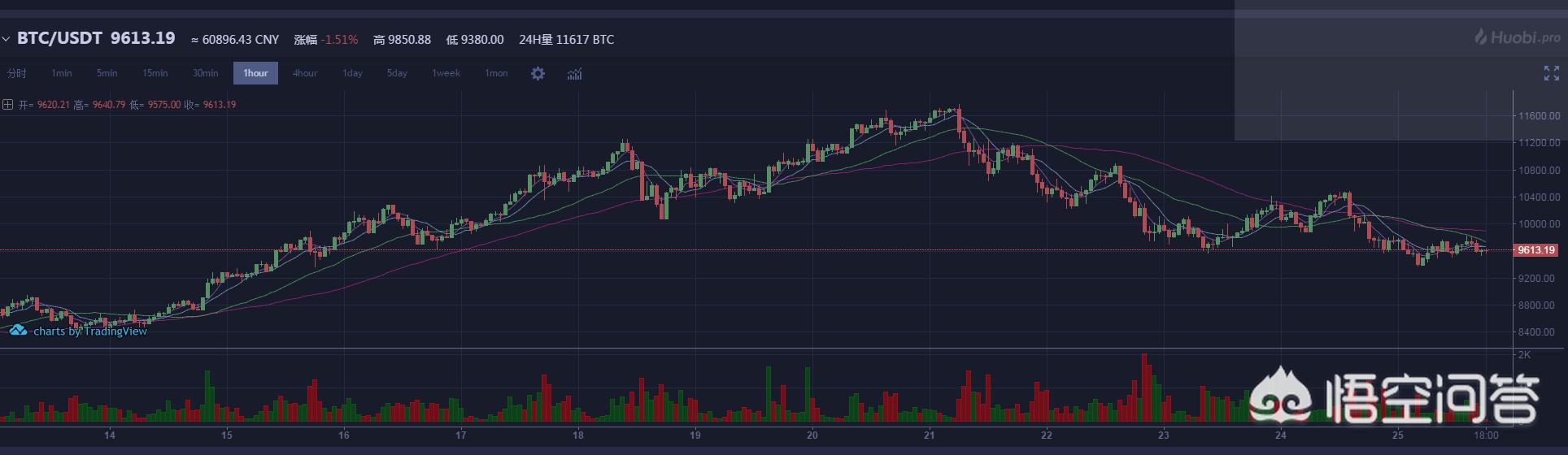Screen dimensions: 1568x455
Task: Enter fullscreen chart mode
Action: pyautogui.click(x=1551, y=73)
